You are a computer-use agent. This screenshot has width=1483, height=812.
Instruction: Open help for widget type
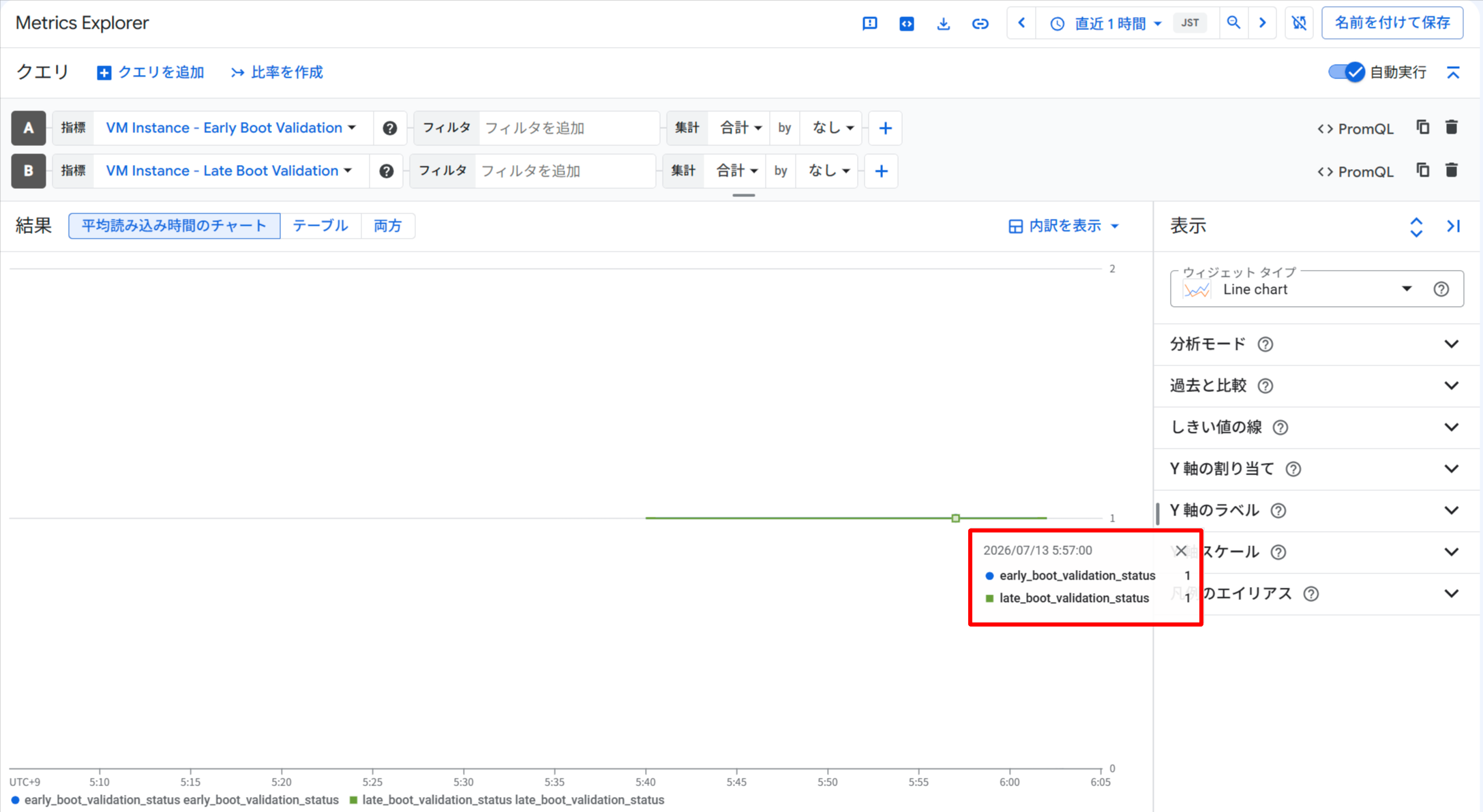(1441, 289)
